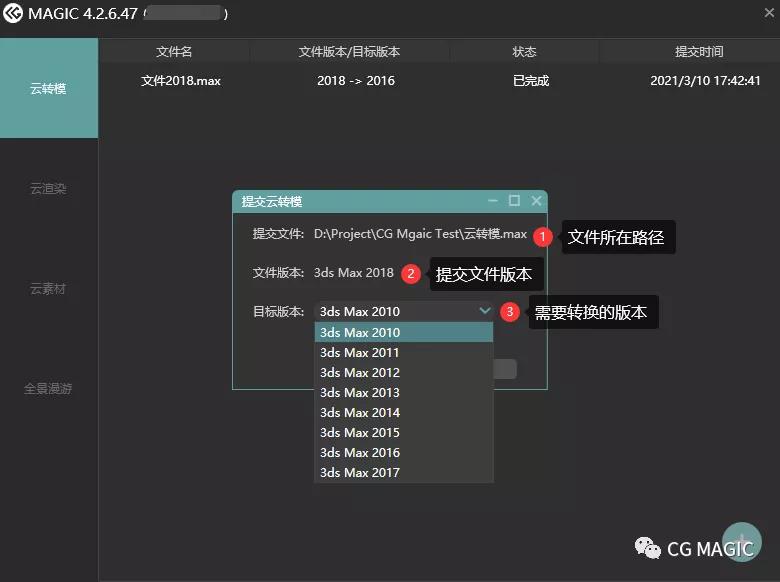Screen dimensions: 780x582
Task: Close the 提交云转模 dialog
Action: coord(536,201)
